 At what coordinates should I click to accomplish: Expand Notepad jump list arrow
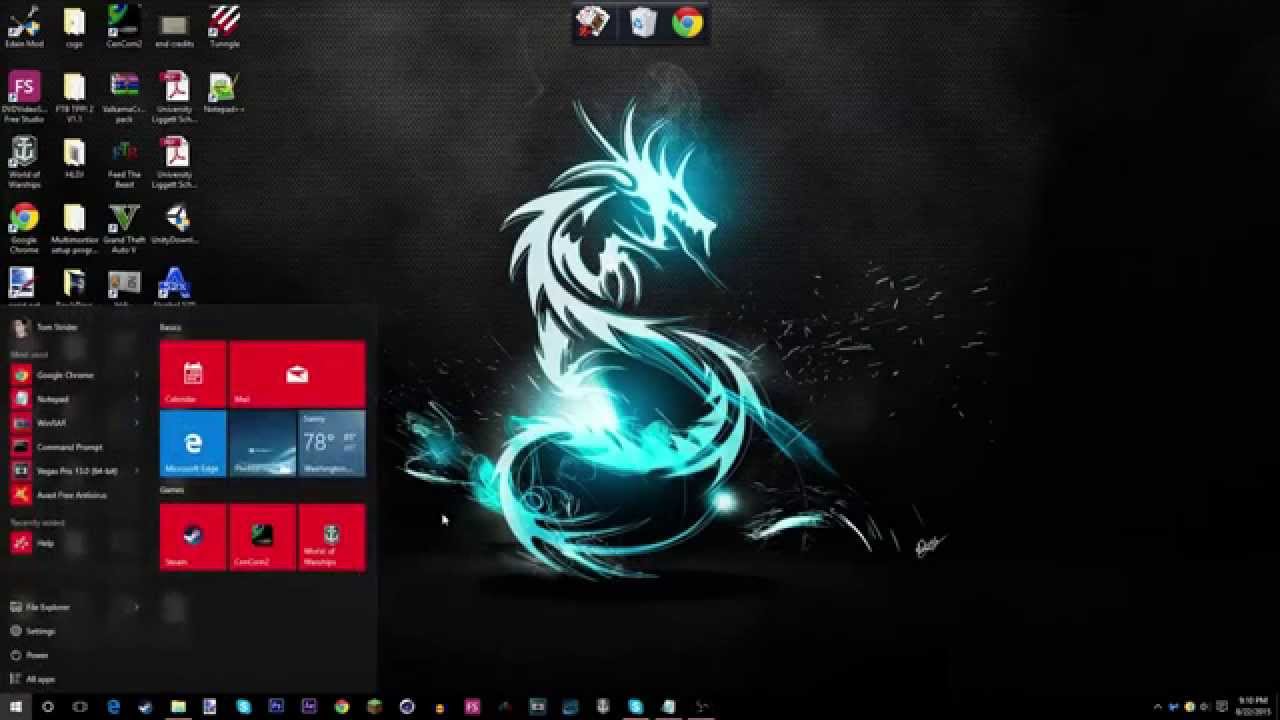pos(137,399)
